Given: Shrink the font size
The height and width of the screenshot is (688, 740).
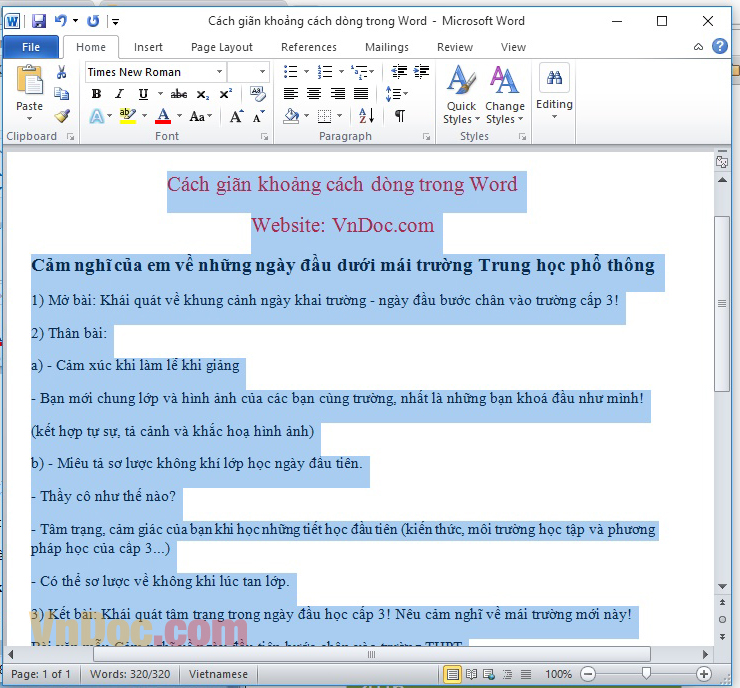Looking at the screenshot, I should tap(259, 116).
